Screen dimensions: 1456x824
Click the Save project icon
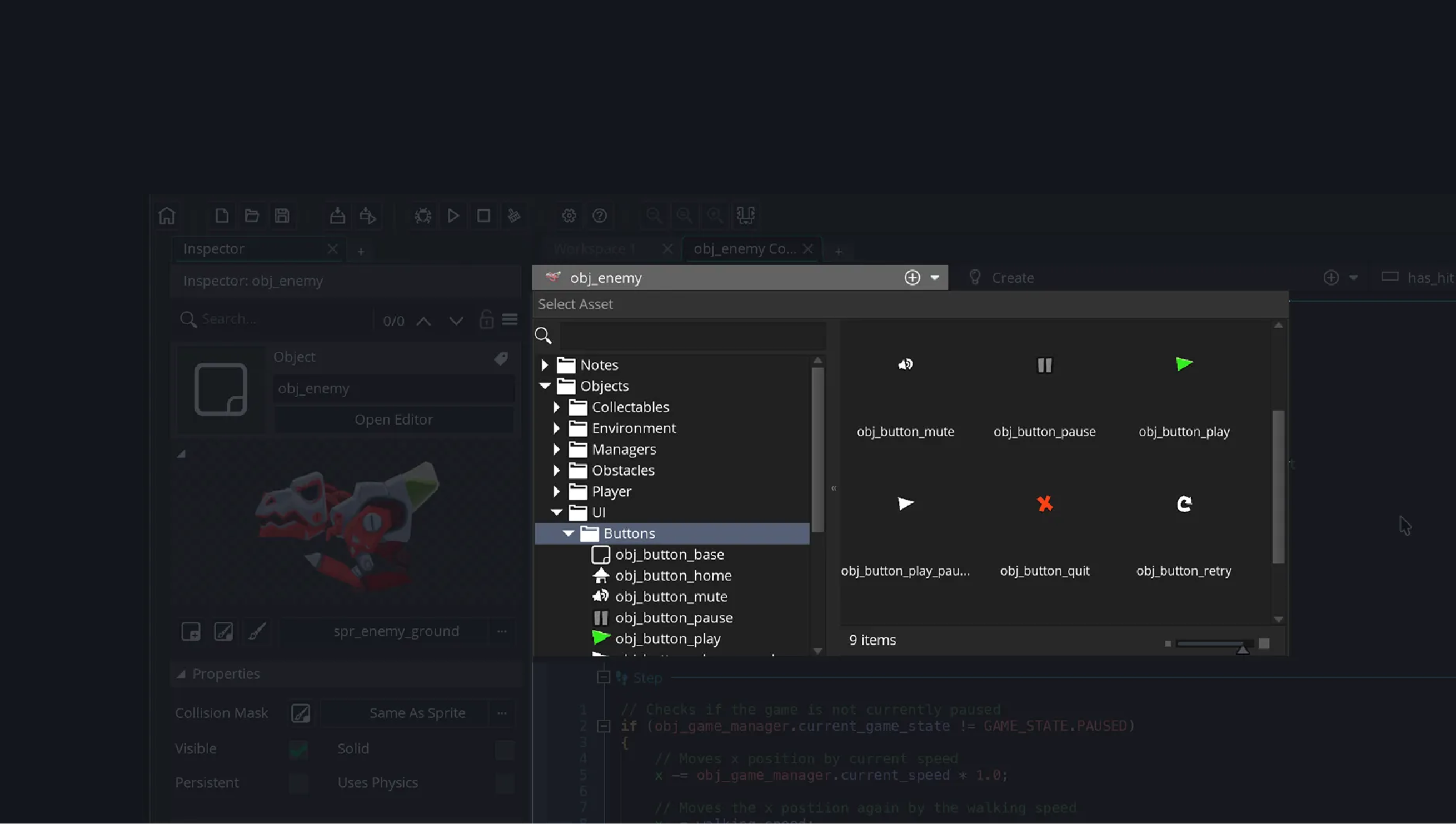pyautogui.click(x=282, y=216)
